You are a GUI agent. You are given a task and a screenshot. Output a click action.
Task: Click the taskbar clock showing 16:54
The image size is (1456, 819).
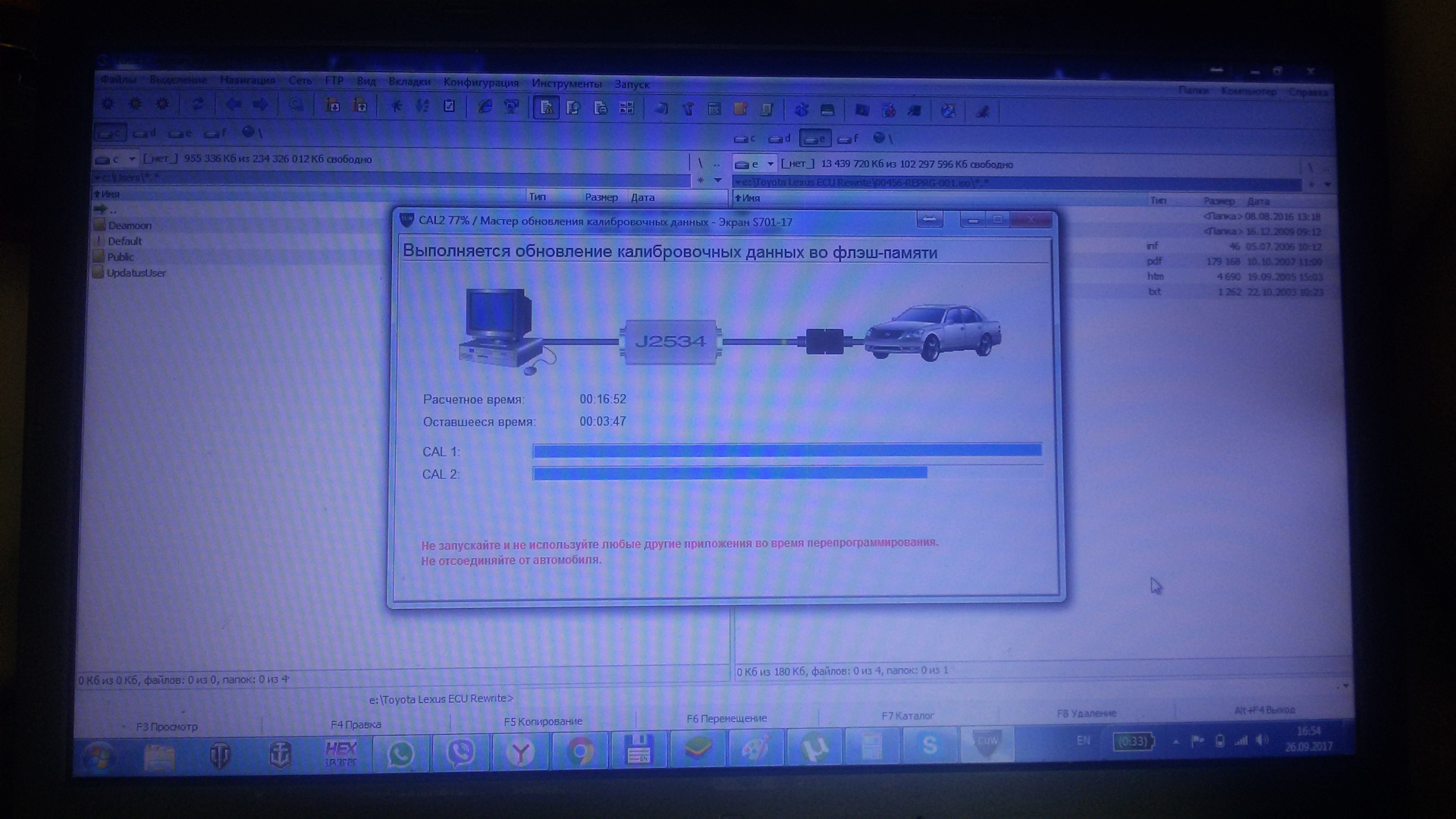tap(1309, 739)
